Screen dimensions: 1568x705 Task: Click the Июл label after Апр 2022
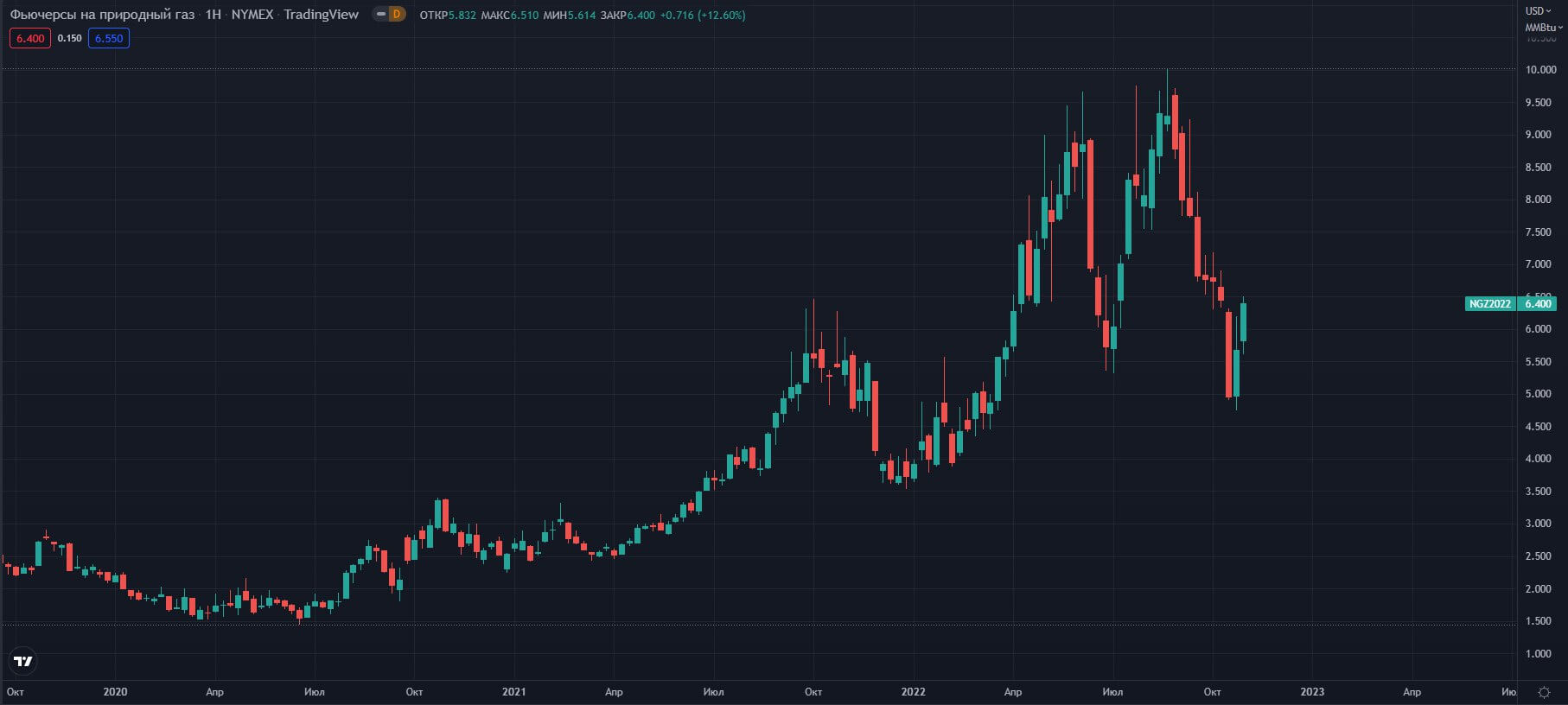(1113, 692)
